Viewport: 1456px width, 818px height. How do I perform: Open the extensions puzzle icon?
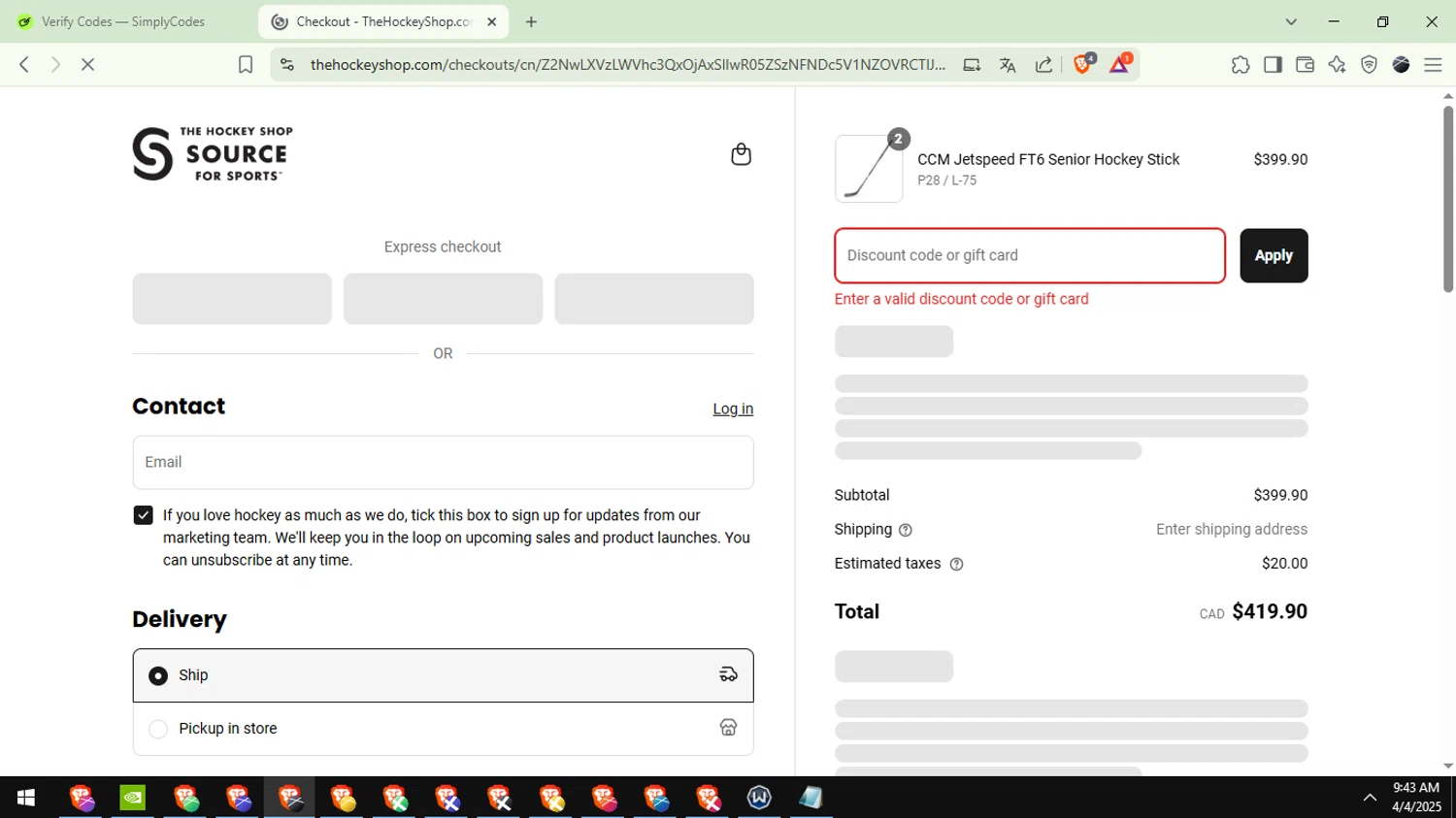coord(1241,65)
